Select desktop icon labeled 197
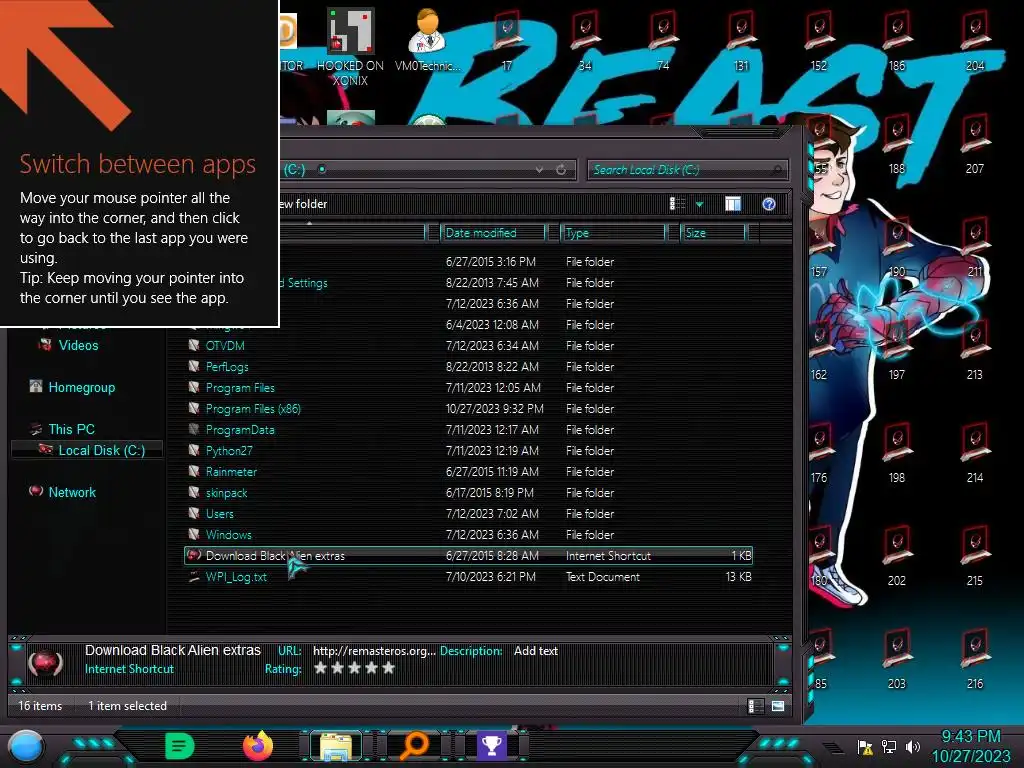Viewport: 1024px width, 768px height. (897, 350)
